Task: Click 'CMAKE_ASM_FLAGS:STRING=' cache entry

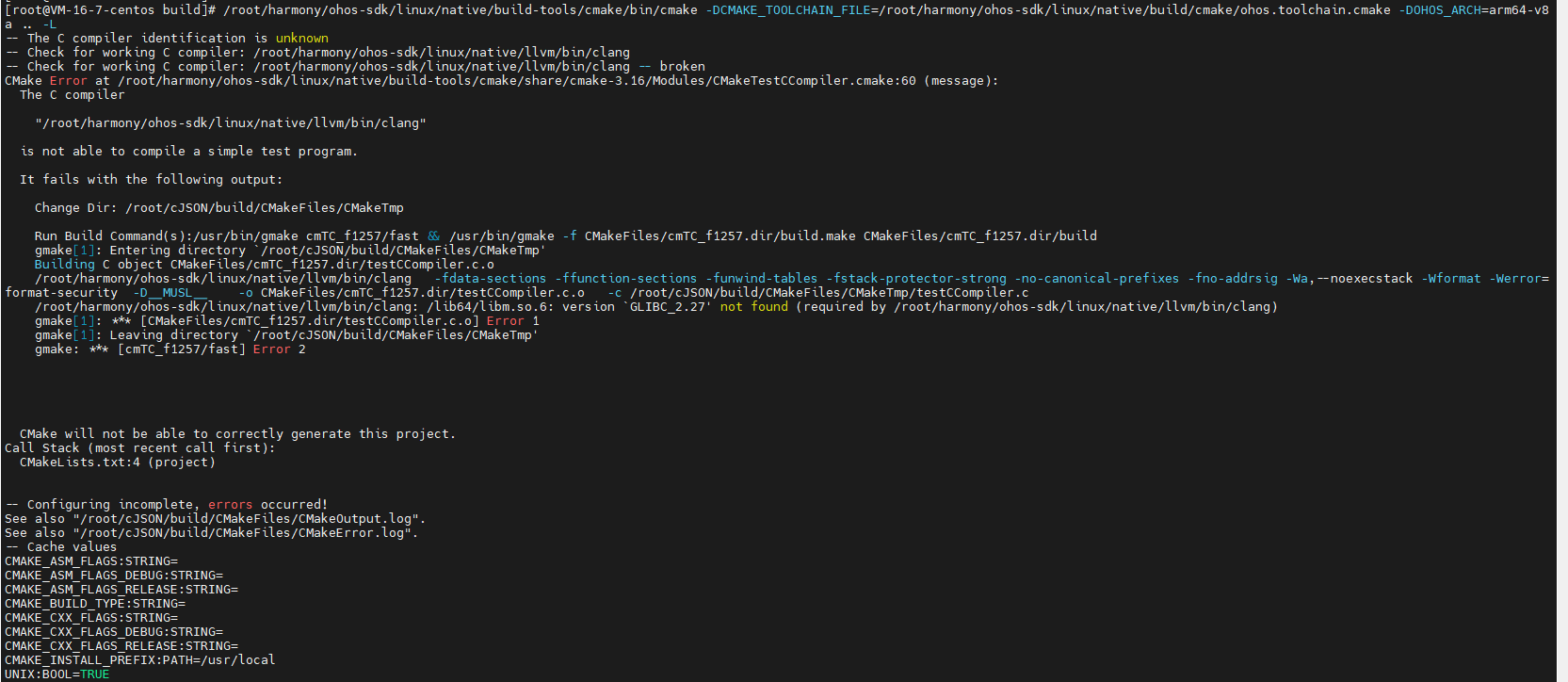Action: pyautogui.click(x=91, y=561)
